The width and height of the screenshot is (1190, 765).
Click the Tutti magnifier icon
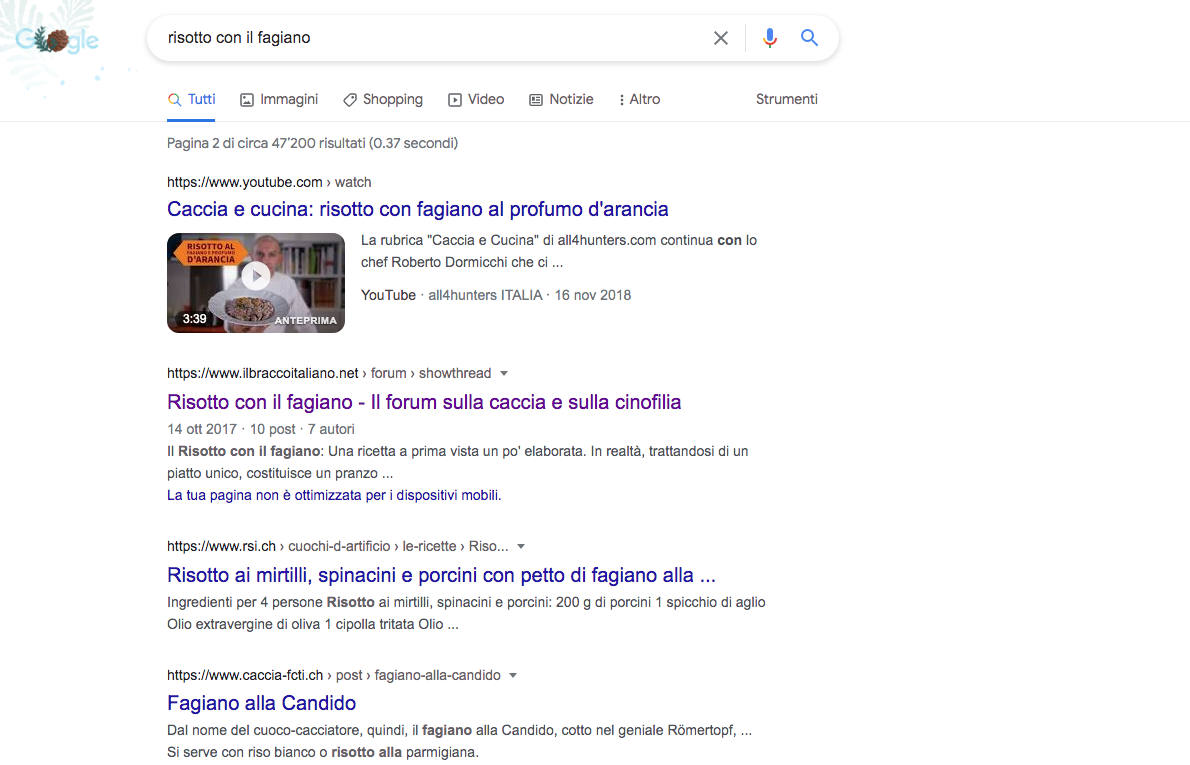(175, 100)
